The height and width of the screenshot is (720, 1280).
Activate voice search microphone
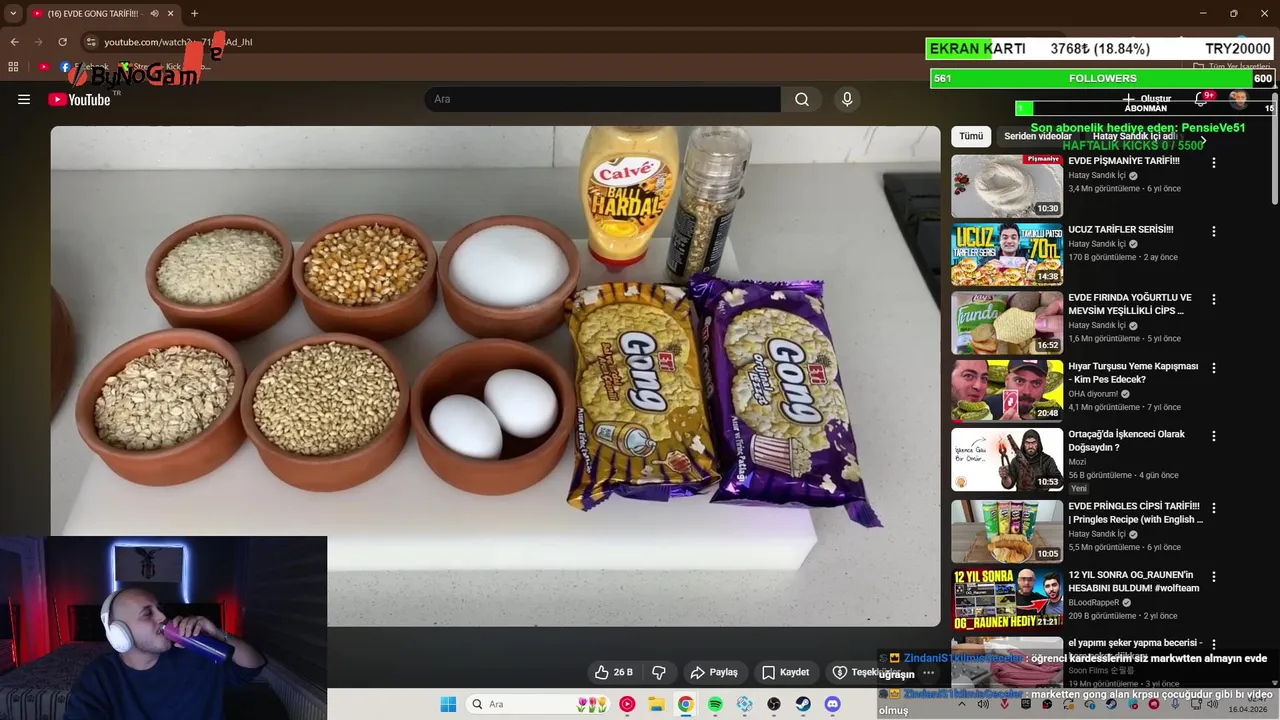click(x=847, y=99)
